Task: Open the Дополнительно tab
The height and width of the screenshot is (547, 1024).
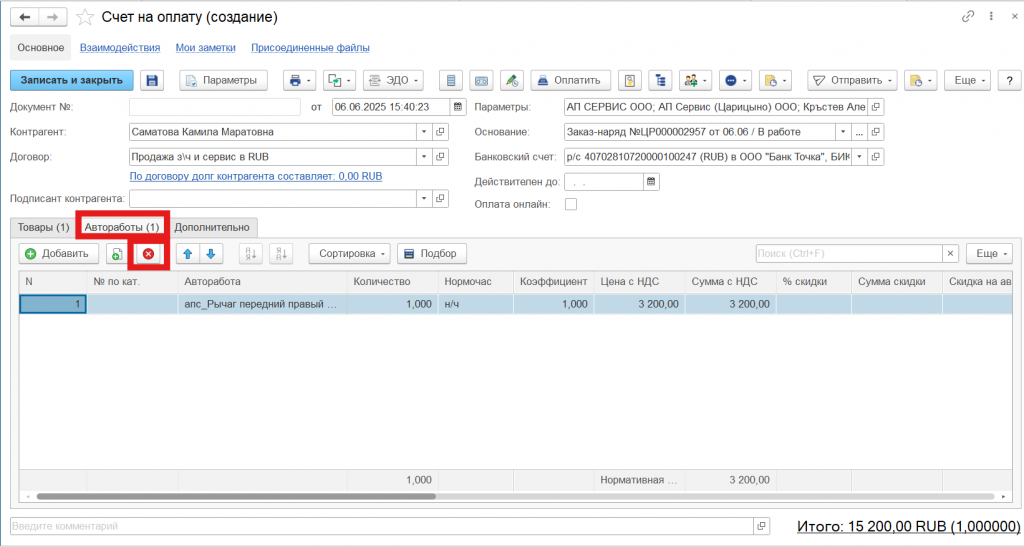Action: [x=212, y=227]
